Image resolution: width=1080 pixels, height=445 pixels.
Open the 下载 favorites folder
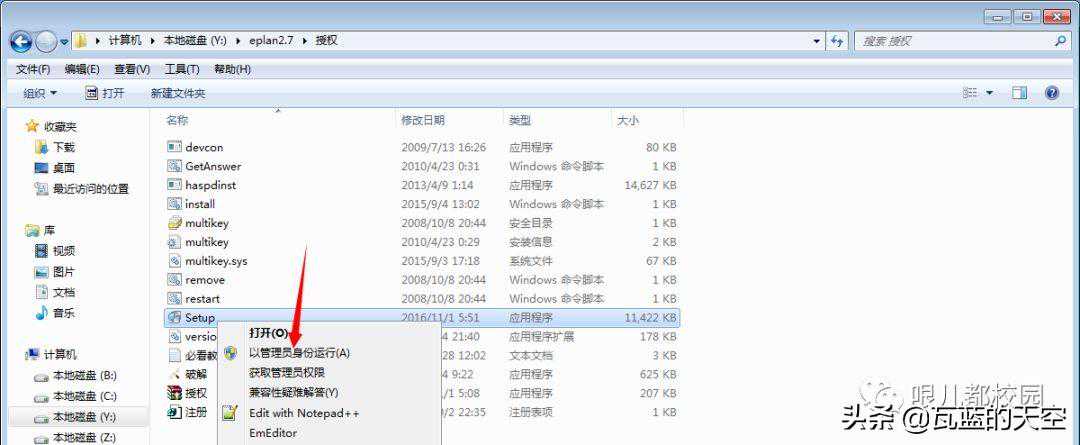64,147
